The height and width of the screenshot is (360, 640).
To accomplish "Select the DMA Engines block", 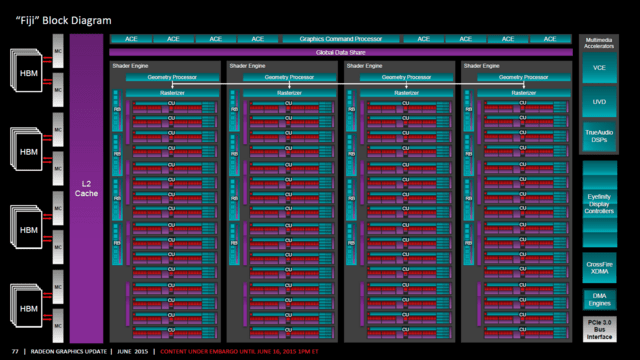I will [x=599, y=300].
